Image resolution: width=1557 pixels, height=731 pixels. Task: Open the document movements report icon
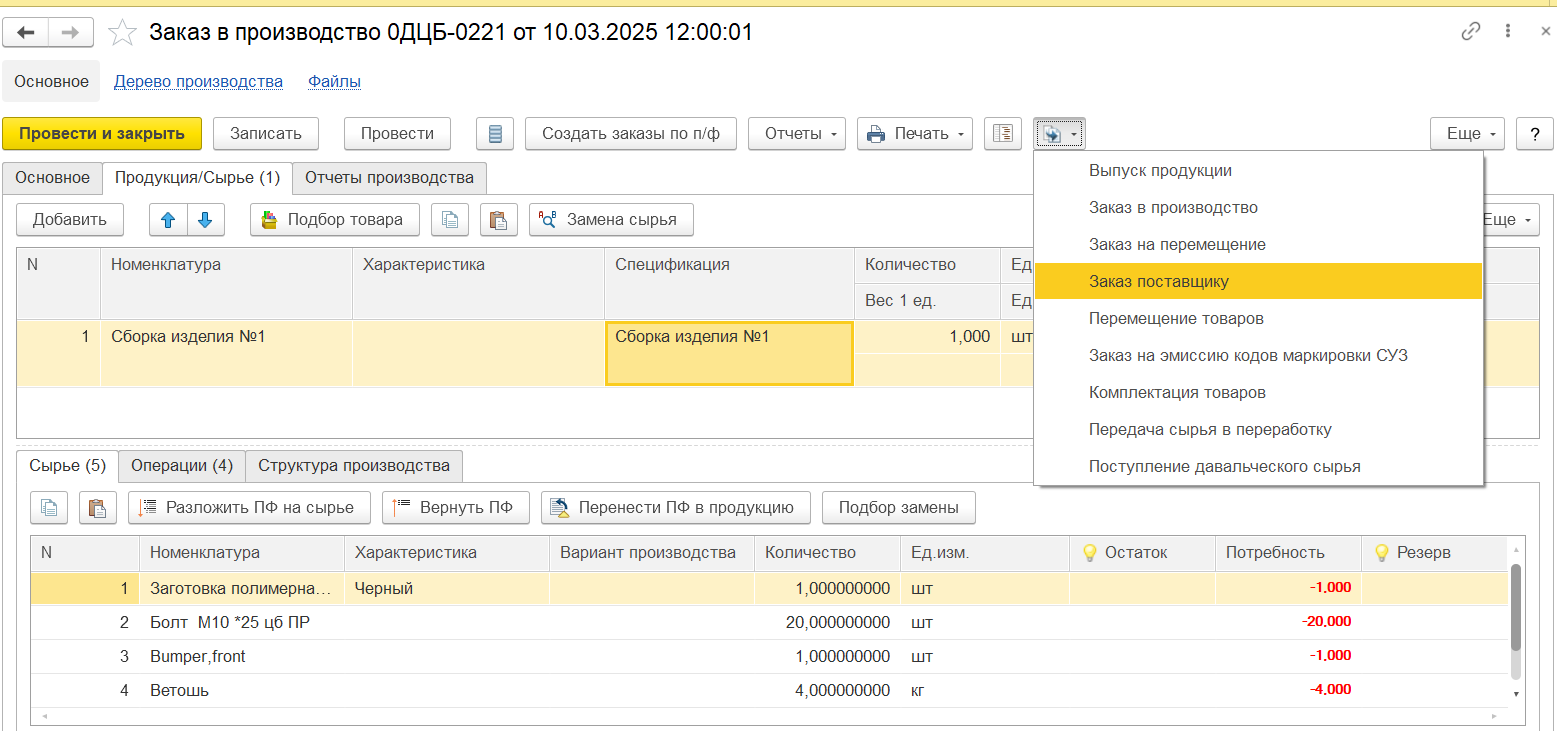pyautogui.click(x=495, y=134)
